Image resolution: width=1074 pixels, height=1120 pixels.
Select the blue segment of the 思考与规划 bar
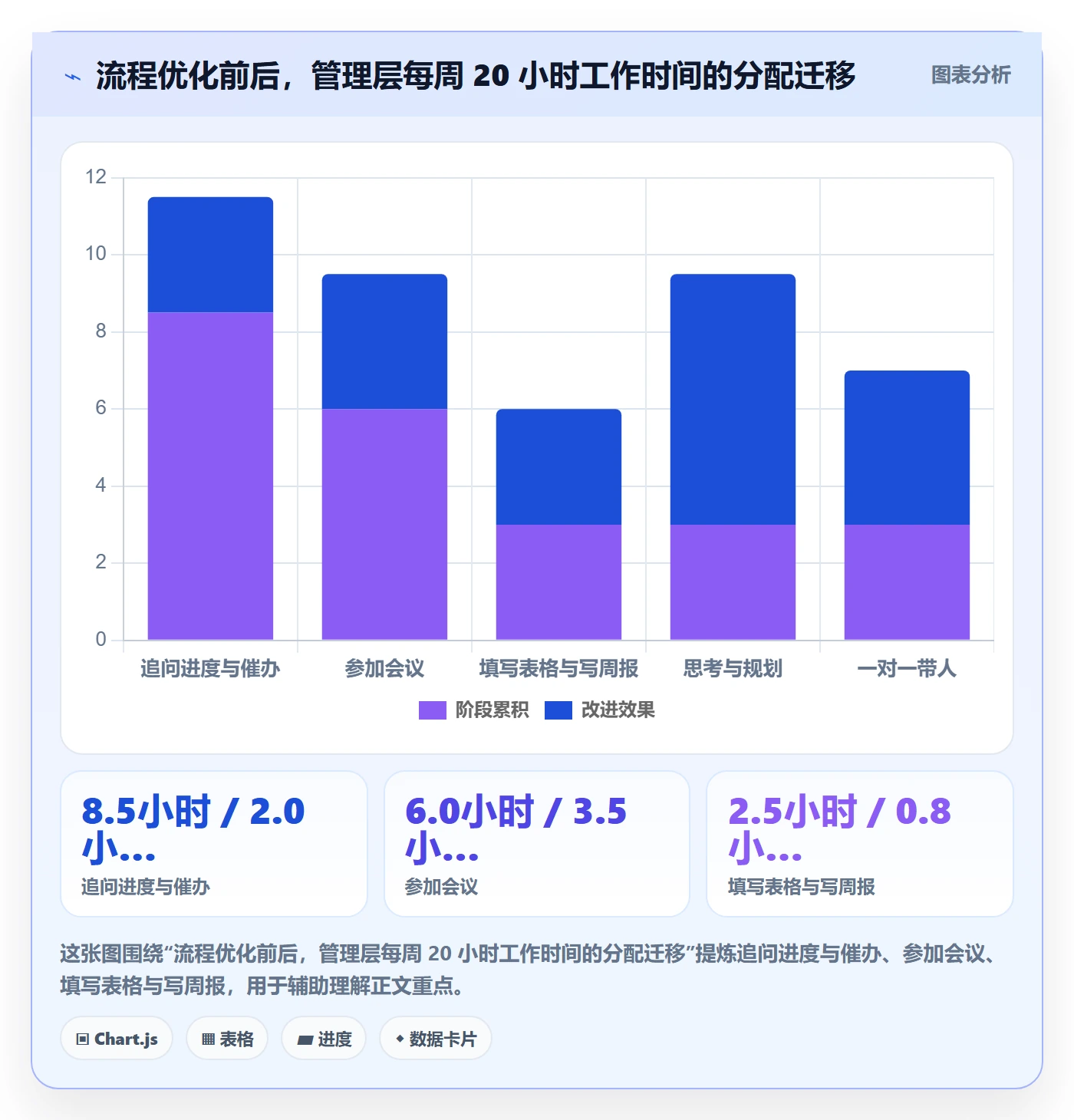(733, 399)
